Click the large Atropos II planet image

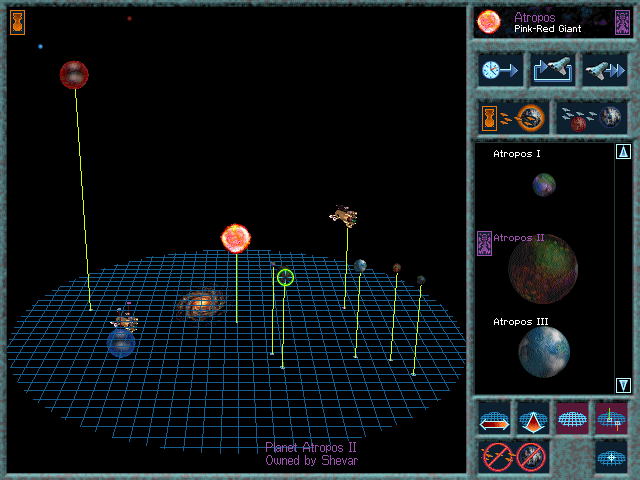543,269
